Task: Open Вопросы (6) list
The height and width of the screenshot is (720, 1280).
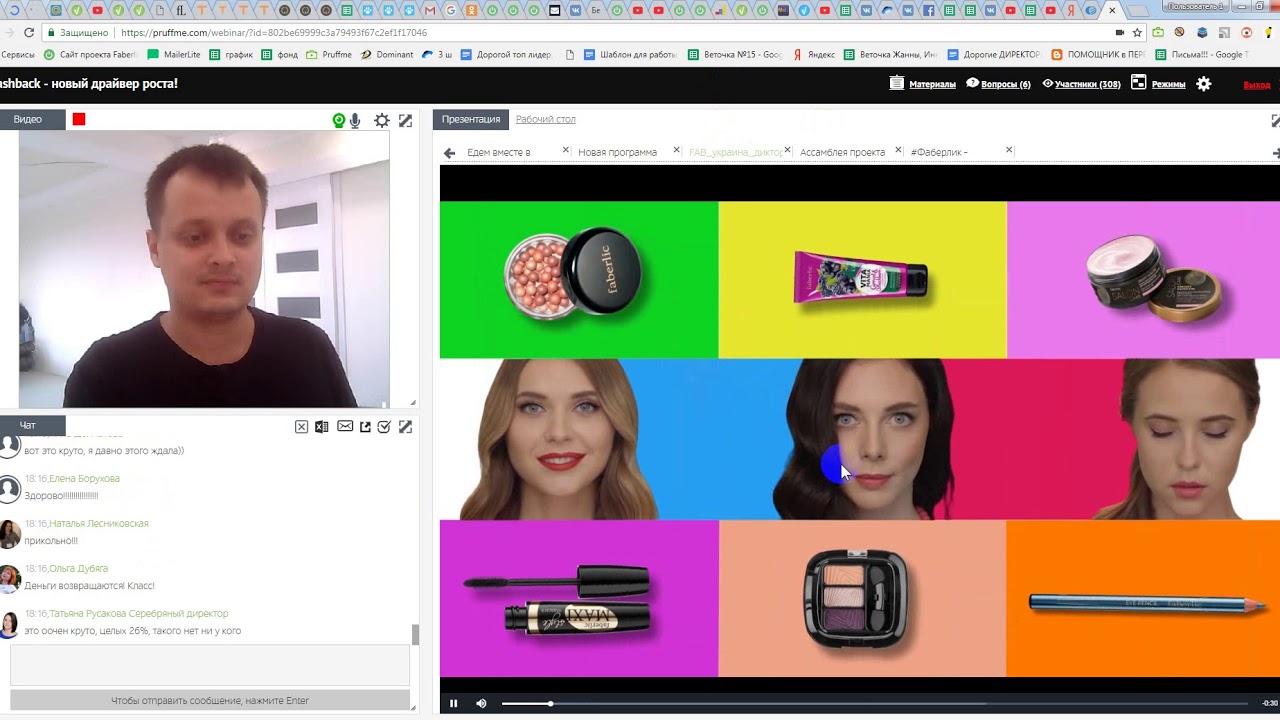Action: pos(998,84)
